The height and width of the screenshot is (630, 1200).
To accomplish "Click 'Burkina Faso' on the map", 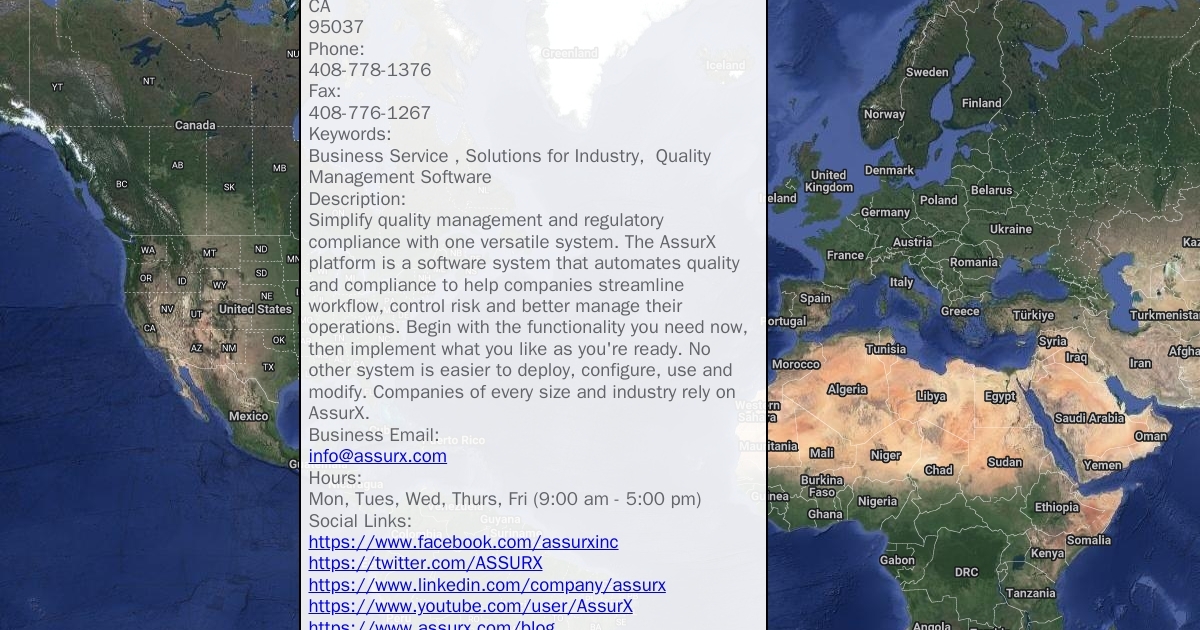I will click(x=822, y=486).
